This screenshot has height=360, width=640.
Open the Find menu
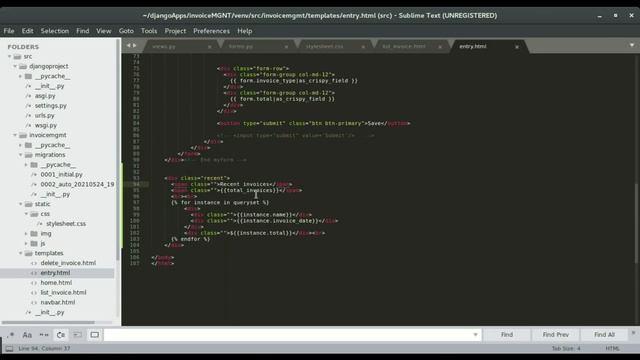[x=82, y=31]
